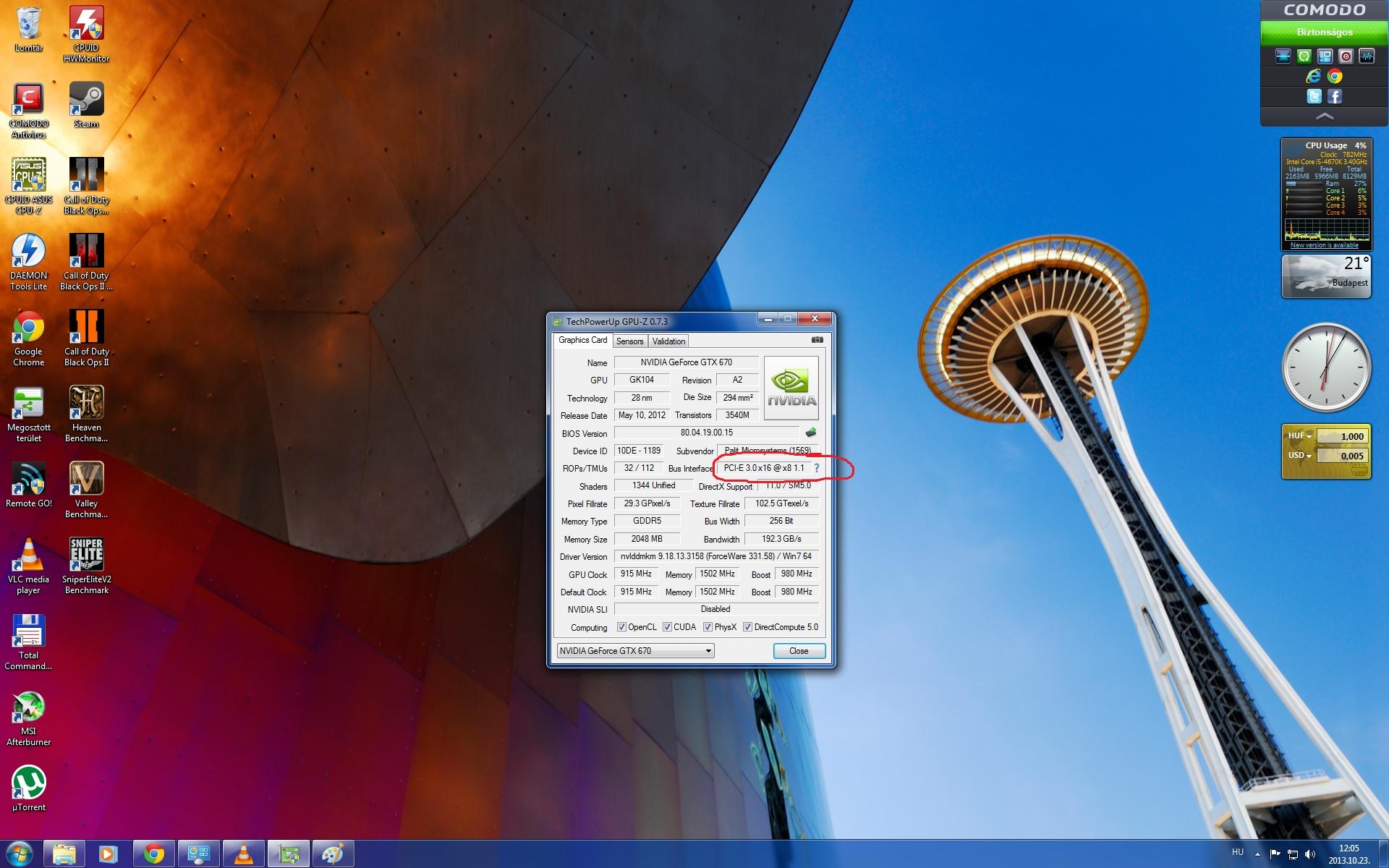Click the GPU GK104 value
1389x868 pixels.
pos(642,380)
